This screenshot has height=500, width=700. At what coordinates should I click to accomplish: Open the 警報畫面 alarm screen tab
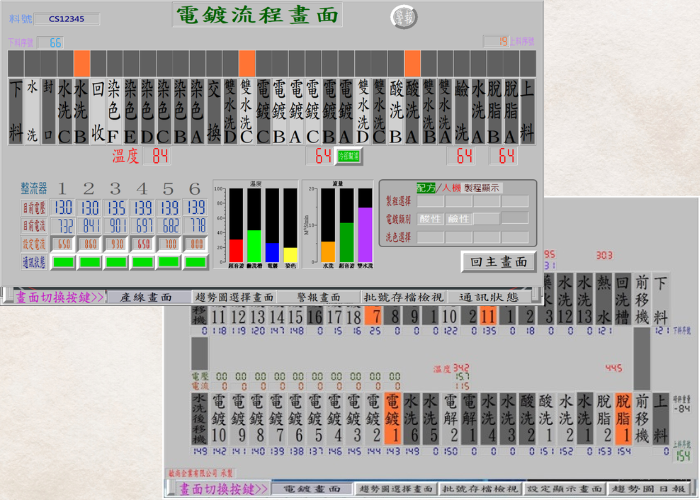pos(319,297)
